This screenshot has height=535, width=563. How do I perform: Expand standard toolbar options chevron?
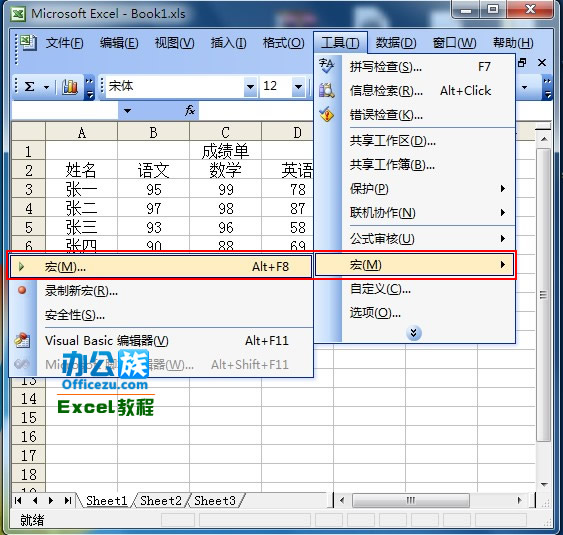(90, 88)
